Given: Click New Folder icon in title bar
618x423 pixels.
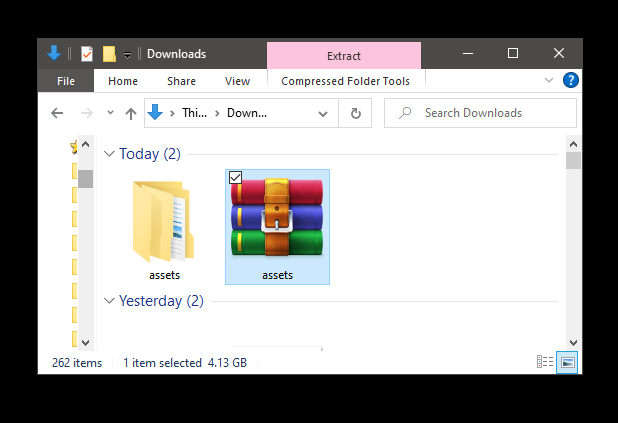Looking at the screenshot, I should [x=109, y=54].
